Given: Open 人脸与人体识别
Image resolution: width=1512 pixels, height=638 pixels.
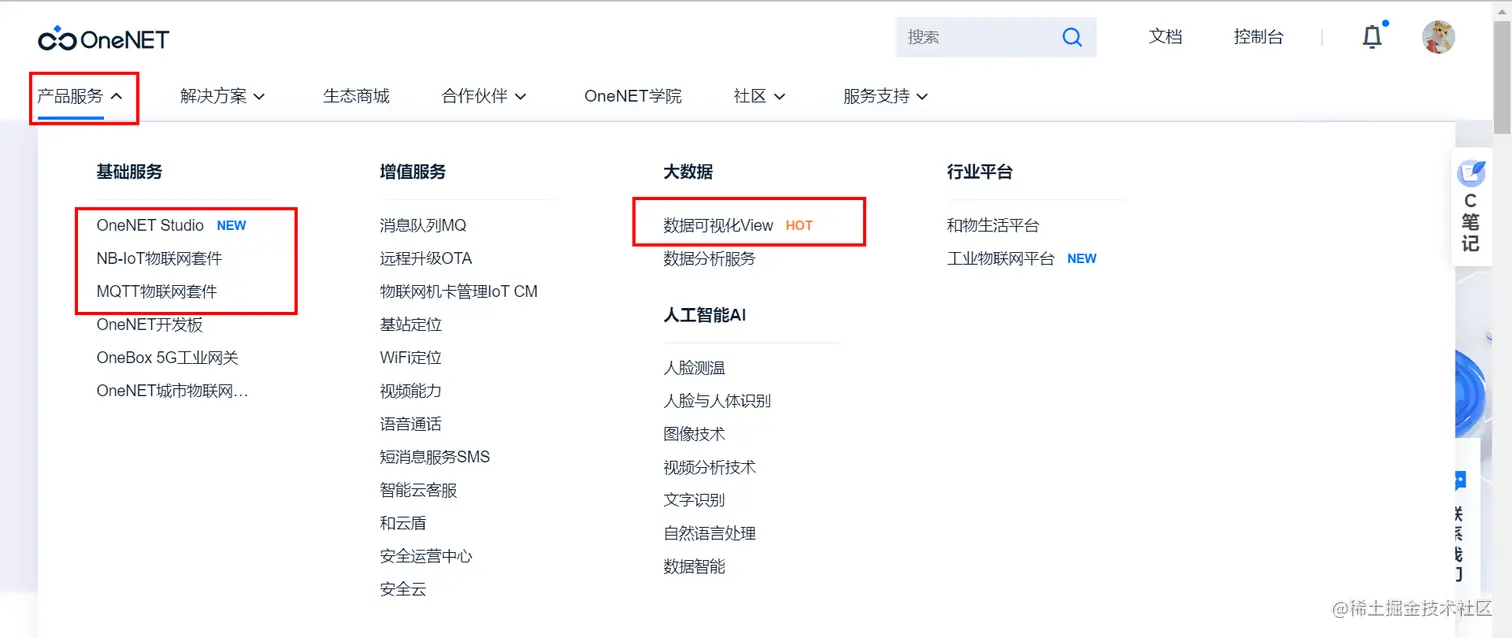Looking at the screenshot, I should click(717, 400).
